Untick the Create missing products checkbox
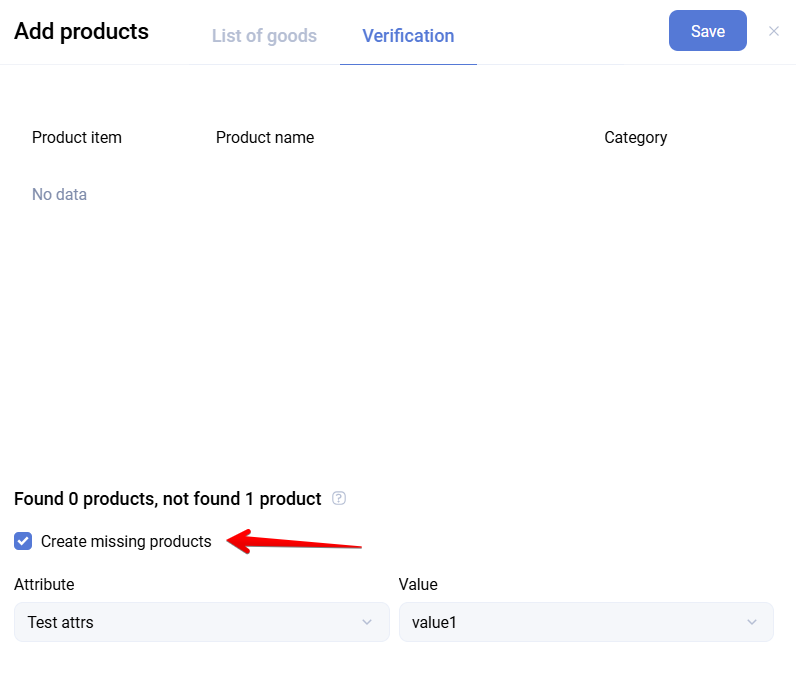This screenshot has height=677, width=796. click(x=23, y=541)
